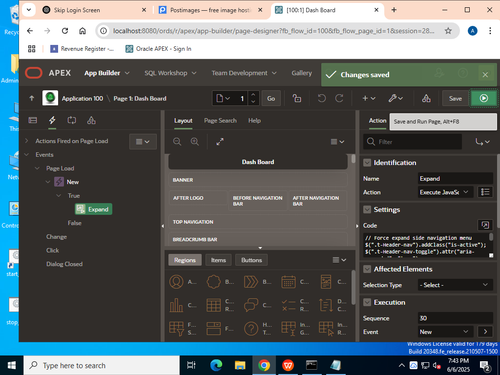
Task: Click the Redo icon in toolbar
Action: (339, 98)
